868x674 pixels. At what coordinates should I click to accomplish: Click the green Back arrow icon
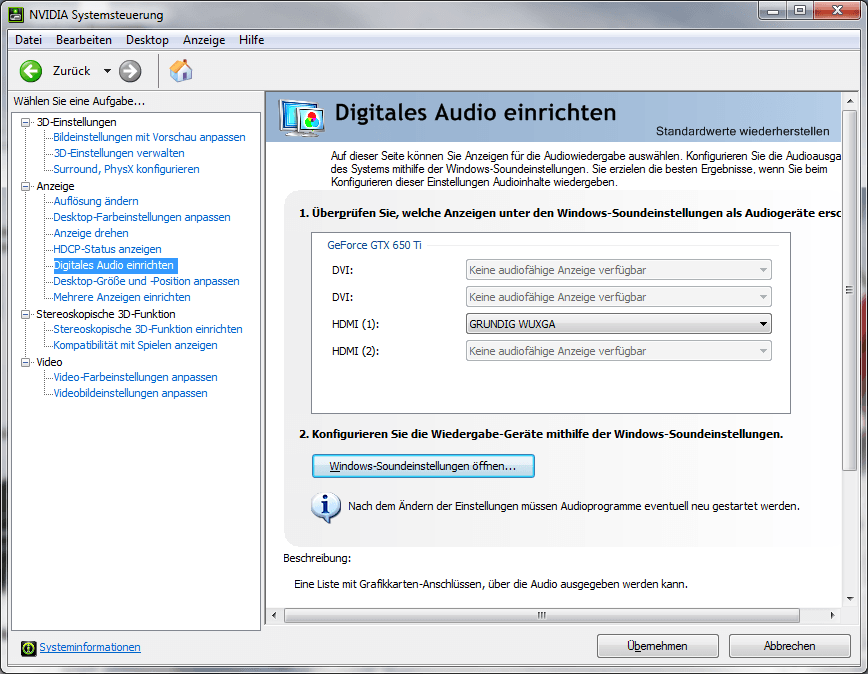coord(31,71)
